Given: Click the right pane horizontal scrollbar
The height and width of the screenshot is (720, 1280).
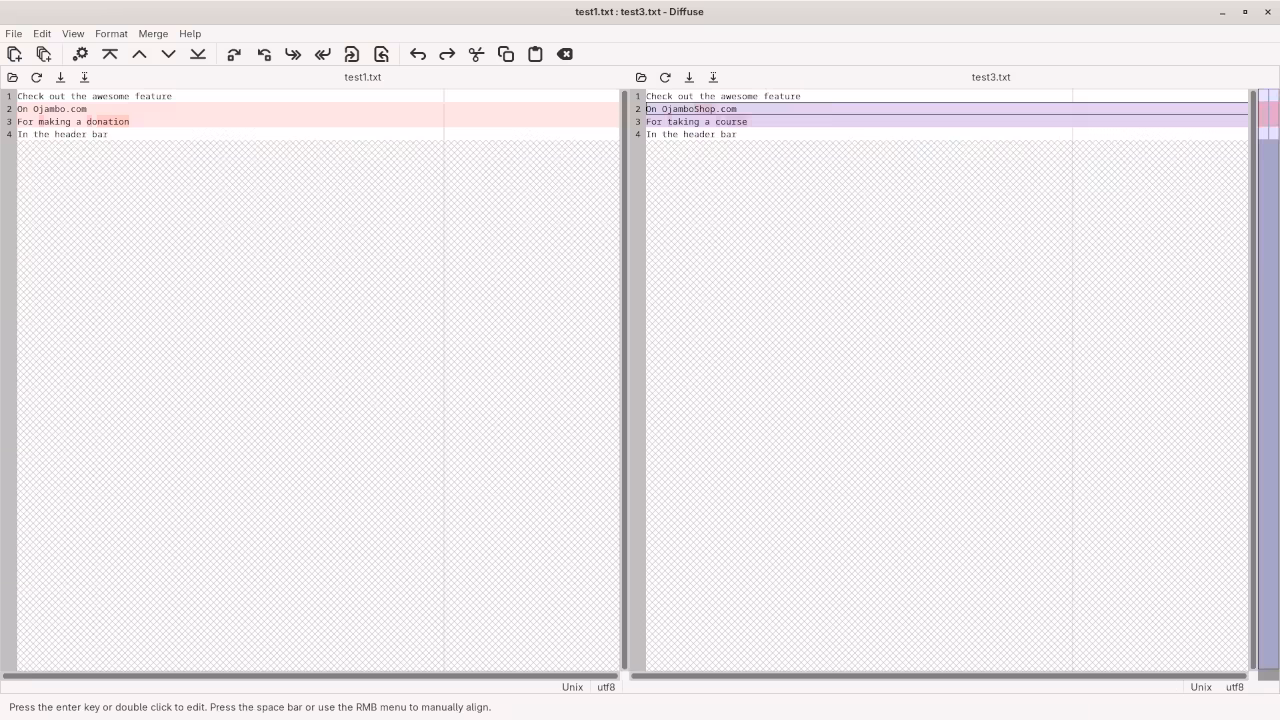Looking at the screenshot, I should pos(939,675).
